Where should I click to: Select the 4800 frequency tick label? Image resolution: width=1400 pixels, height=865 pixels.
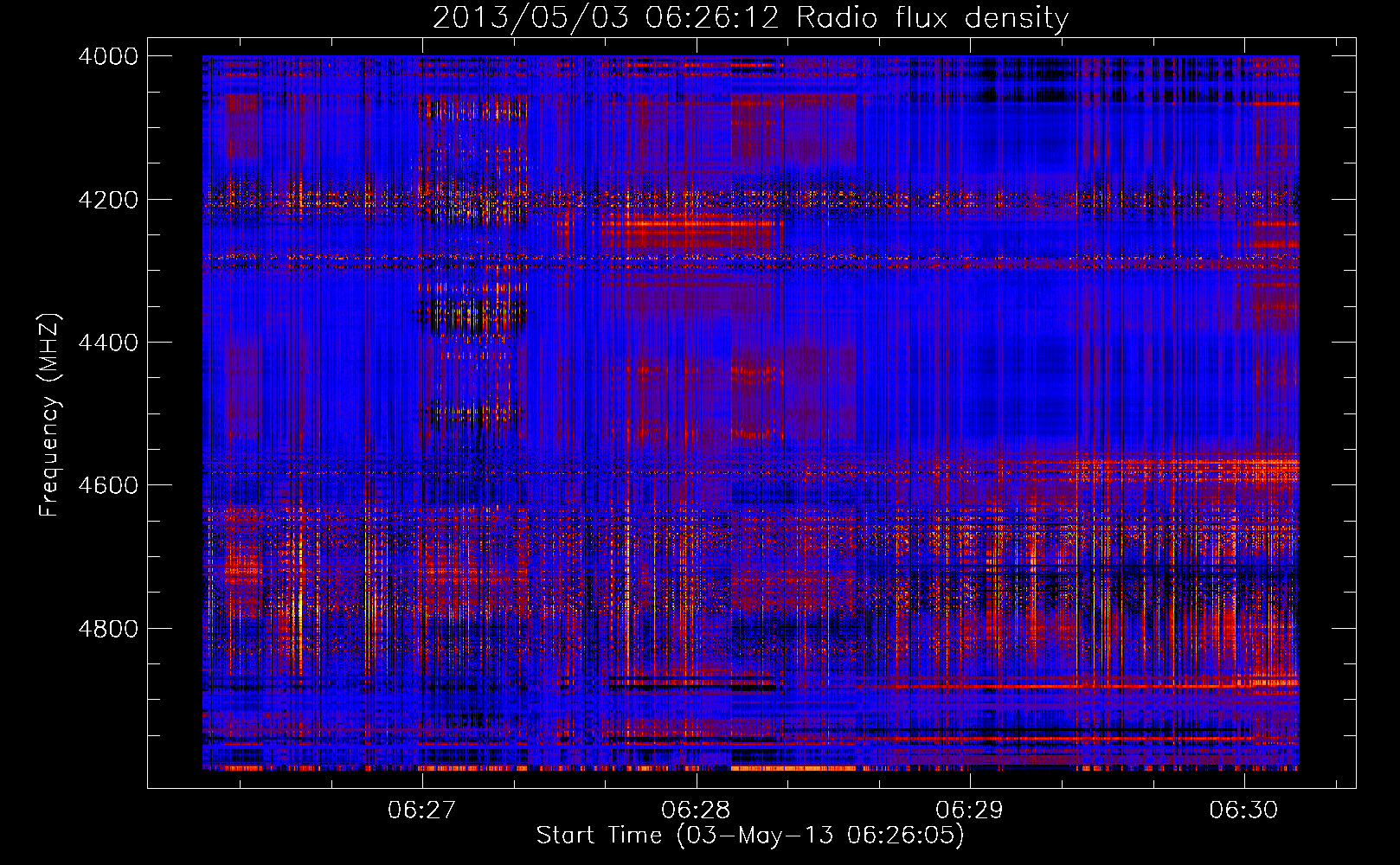click(x=108, y=629)
